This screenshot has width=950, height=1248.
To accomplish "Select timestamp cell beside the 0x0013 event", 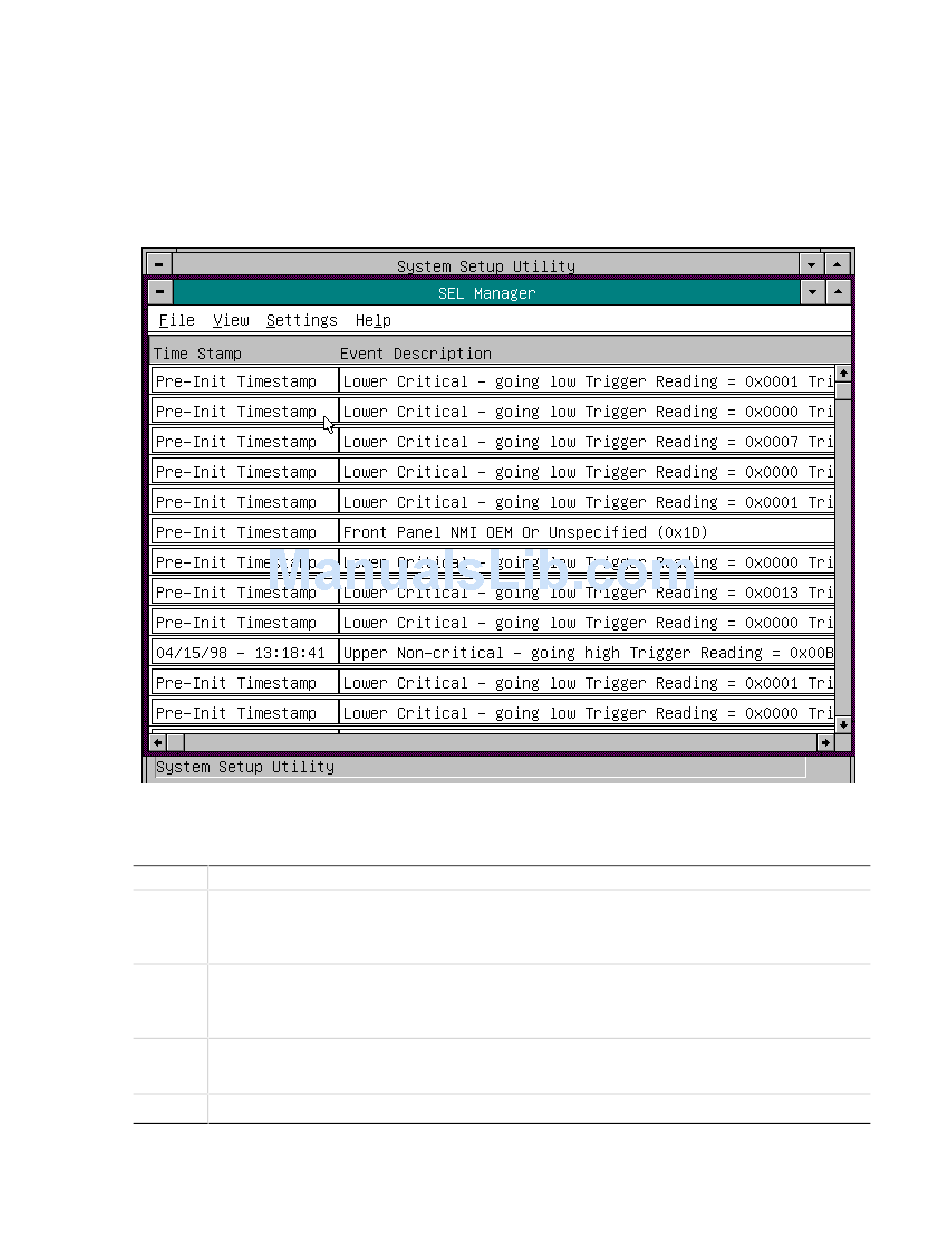I will [245, 592].
